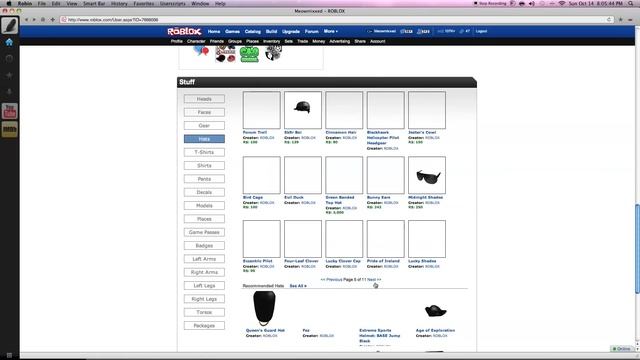Open the Queen's Guard Hat thumbnail
The image size is (640, 360).
coord(264,308)
